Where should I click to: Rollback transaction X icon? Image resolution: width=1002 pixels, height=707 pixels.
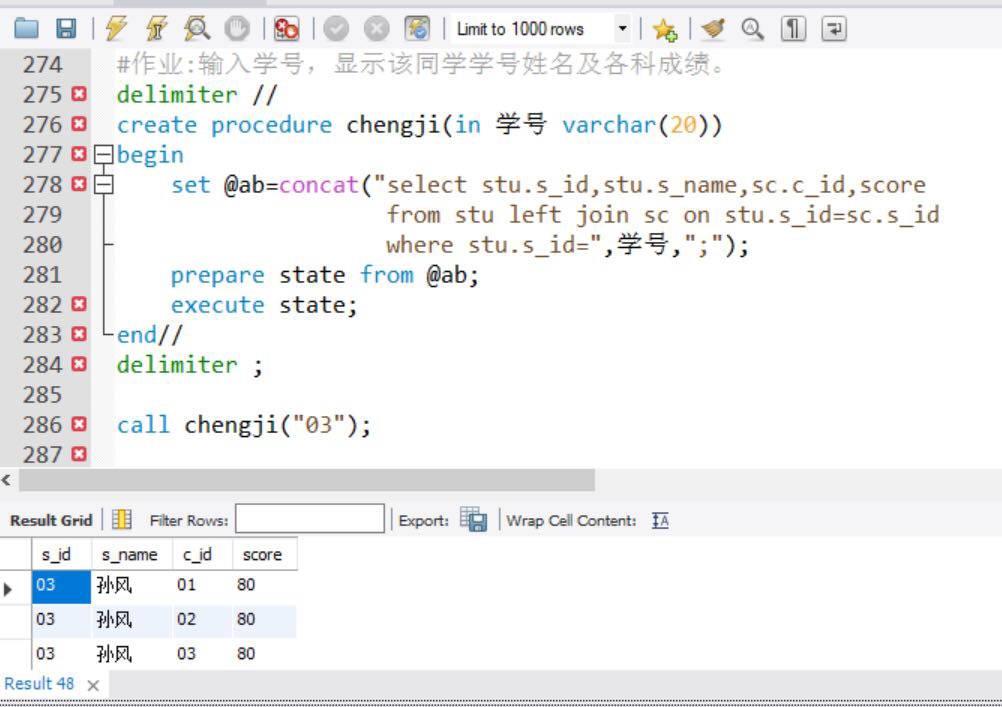click(x=376, y=29)
